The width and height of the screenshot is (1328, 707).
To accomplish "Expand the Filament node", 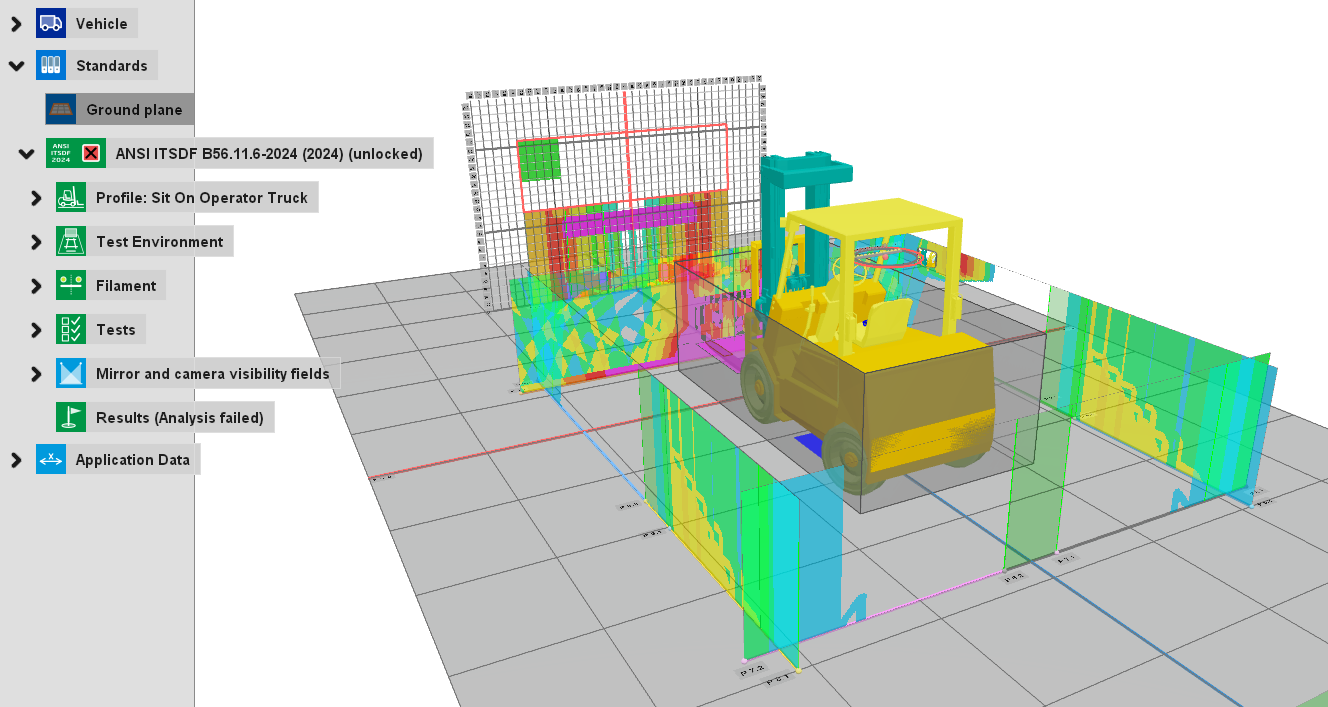I will pyautogui.click(x=37, y=286).
